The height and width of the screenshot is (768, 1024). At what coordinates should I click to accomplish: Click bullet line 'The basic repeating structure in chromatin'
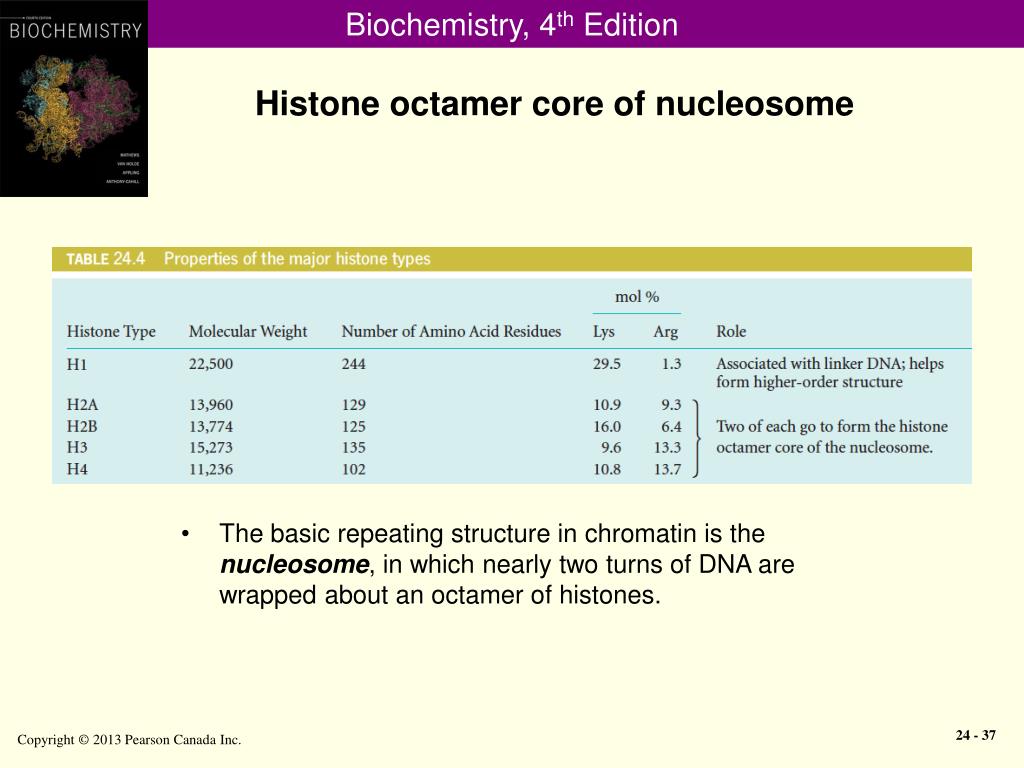click(492, 534)
